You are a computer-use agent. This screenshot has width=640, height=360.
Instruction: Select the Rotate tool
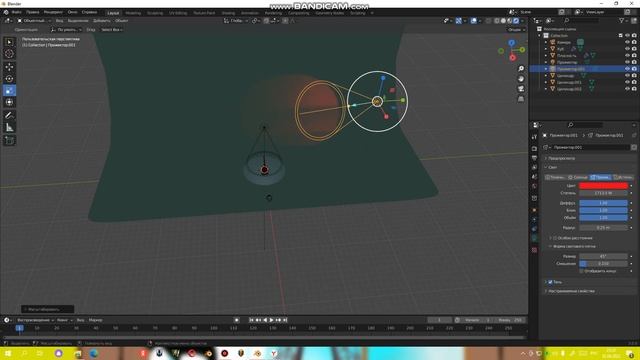[9, 79]
